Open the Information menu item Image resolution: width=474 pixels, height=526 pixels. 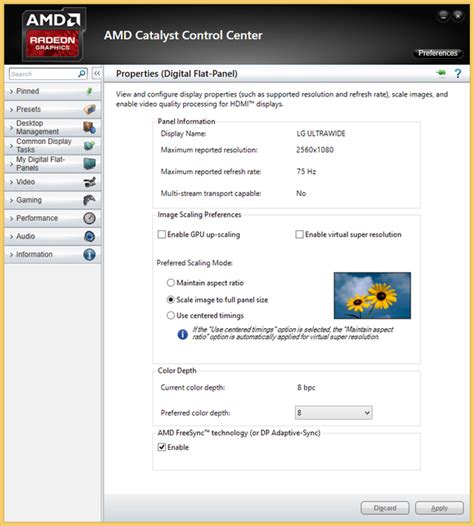(x=53, y=254)
